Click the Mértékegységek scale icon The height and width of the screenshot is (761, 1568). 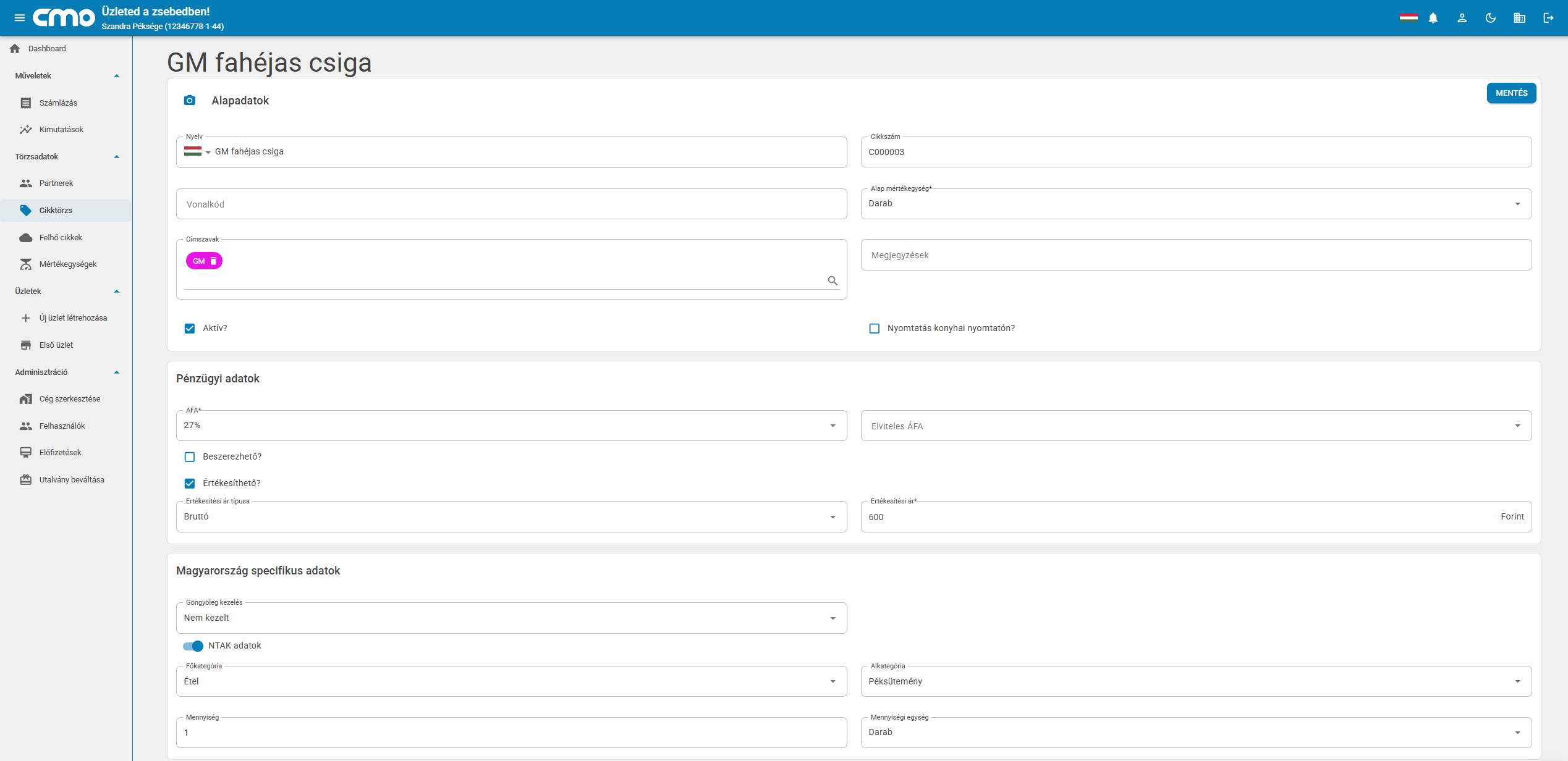(x=25, y=264)
